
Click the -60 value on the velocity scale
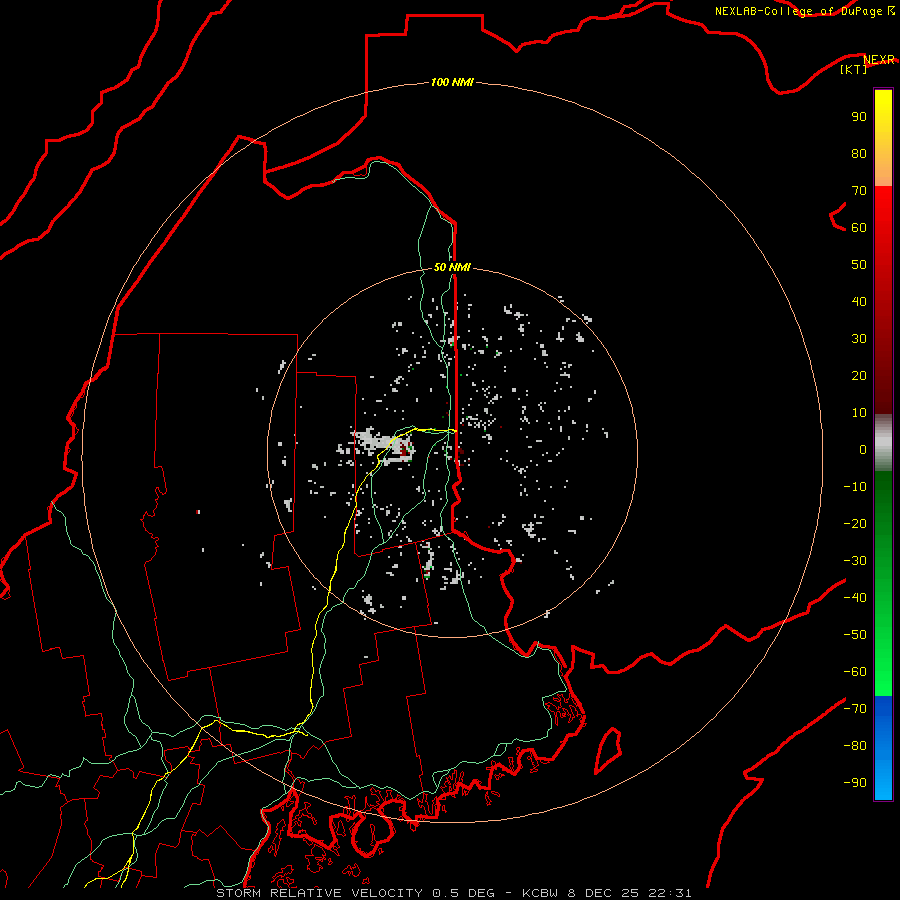click(855, 672)
